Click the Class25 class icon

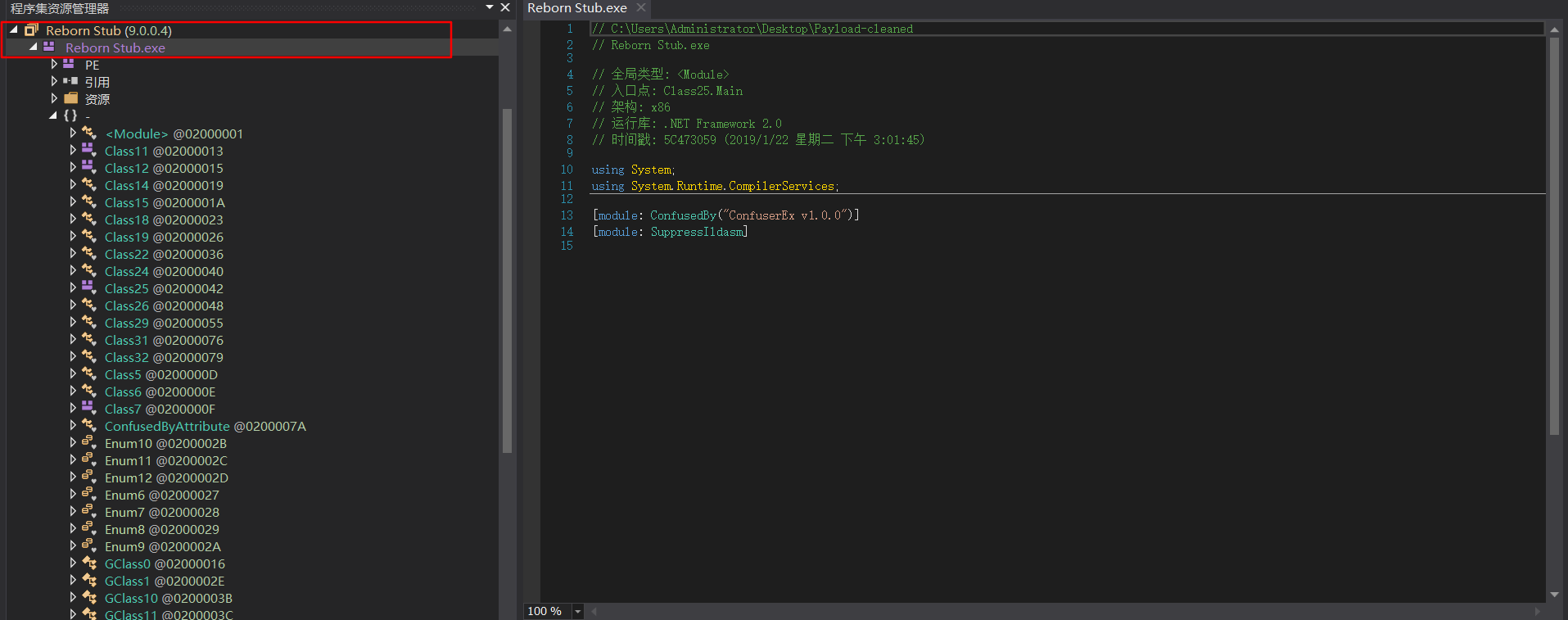(88, 287)
